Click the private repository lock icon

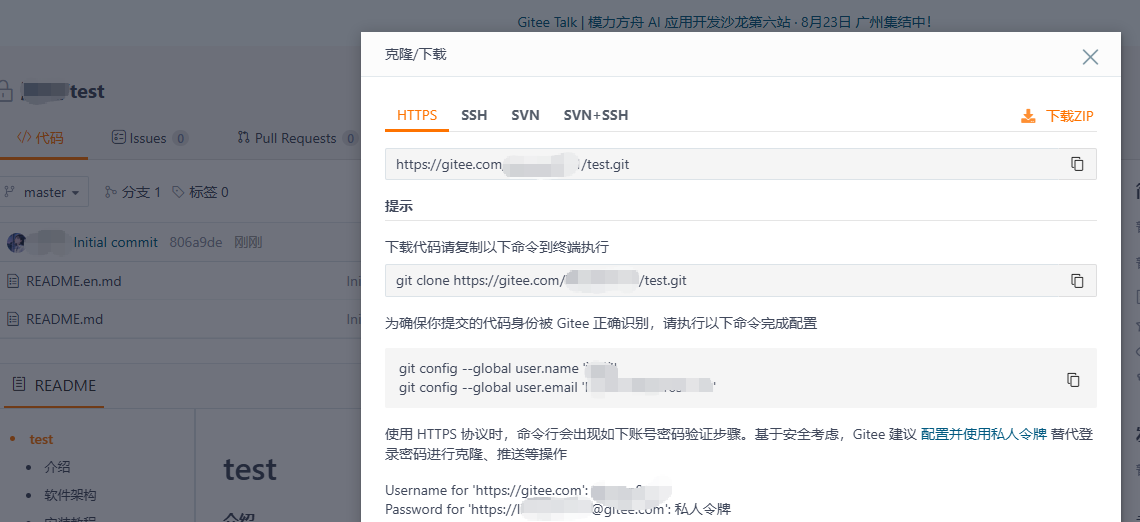(x=5, y=92)
